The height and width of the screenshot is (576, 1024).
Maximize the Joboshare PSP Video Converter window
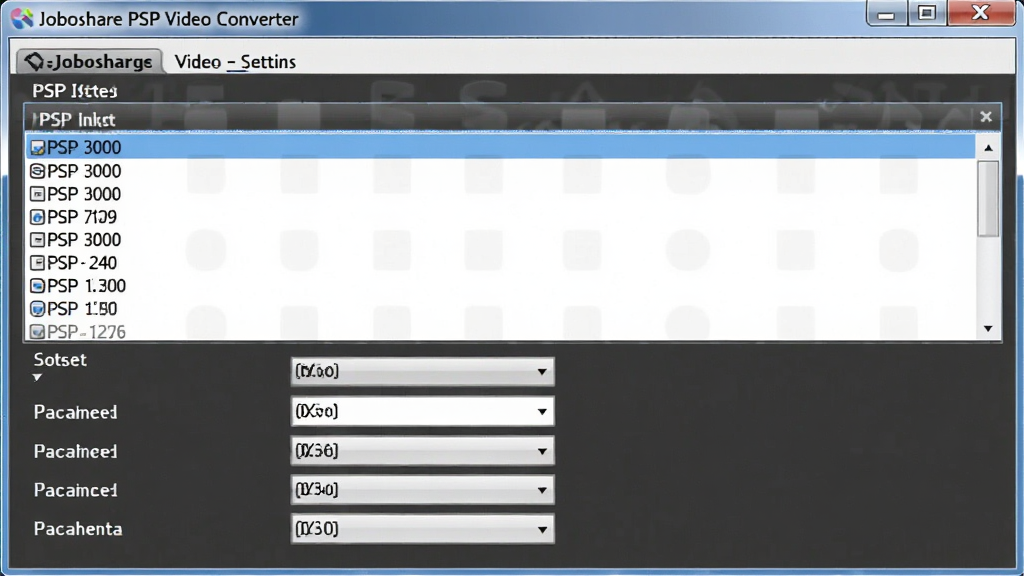[x=927, y=13]
